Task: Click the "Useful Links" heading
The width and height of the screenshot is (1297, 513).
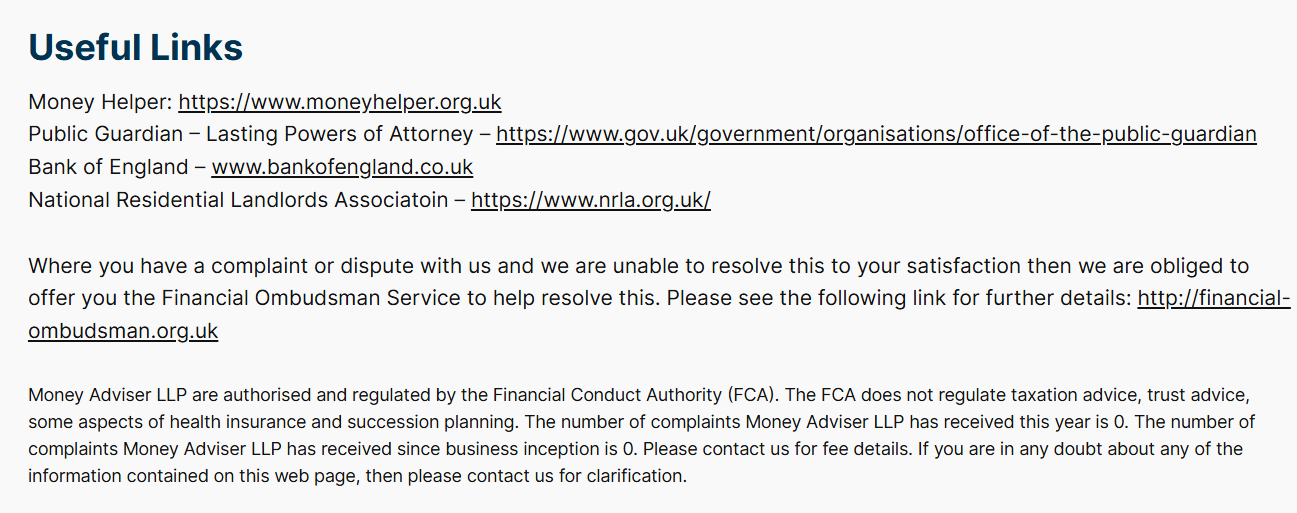Action: click(135, 48)
